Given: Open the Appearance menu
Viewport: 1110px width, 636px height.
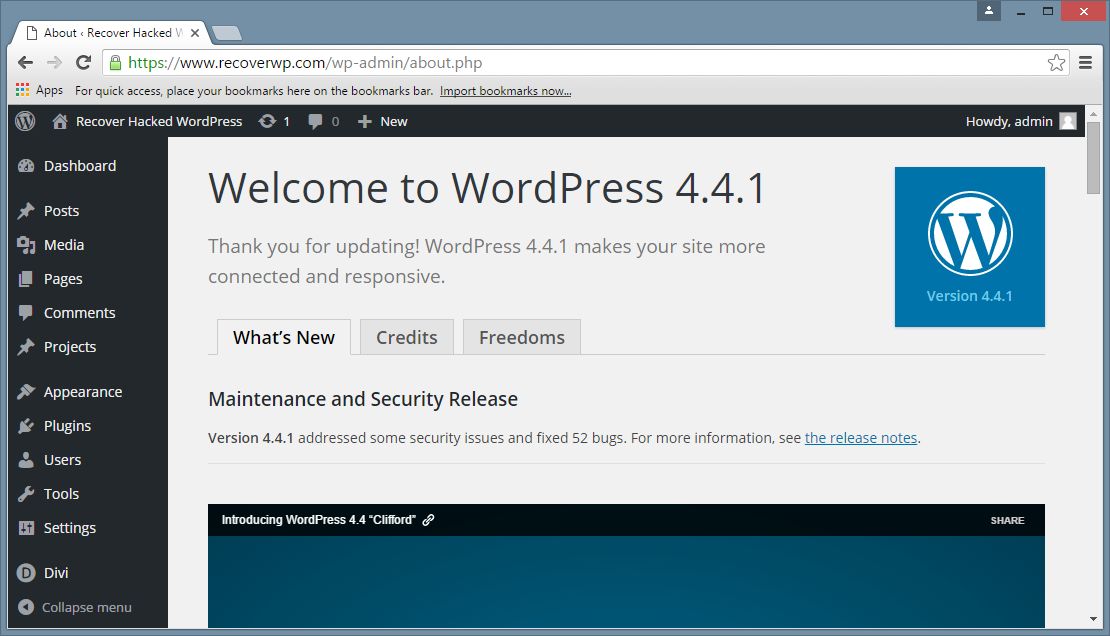Looking at the screenshot, I should click(x=83, y=392).
